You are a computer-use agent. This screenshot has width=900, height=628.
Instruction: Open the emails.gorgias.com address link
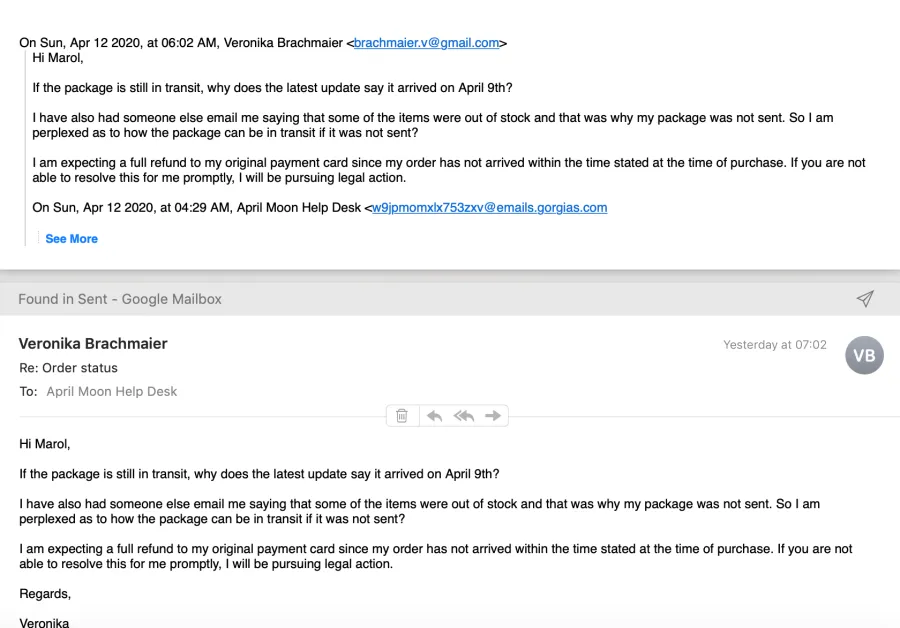click(490, 208)
